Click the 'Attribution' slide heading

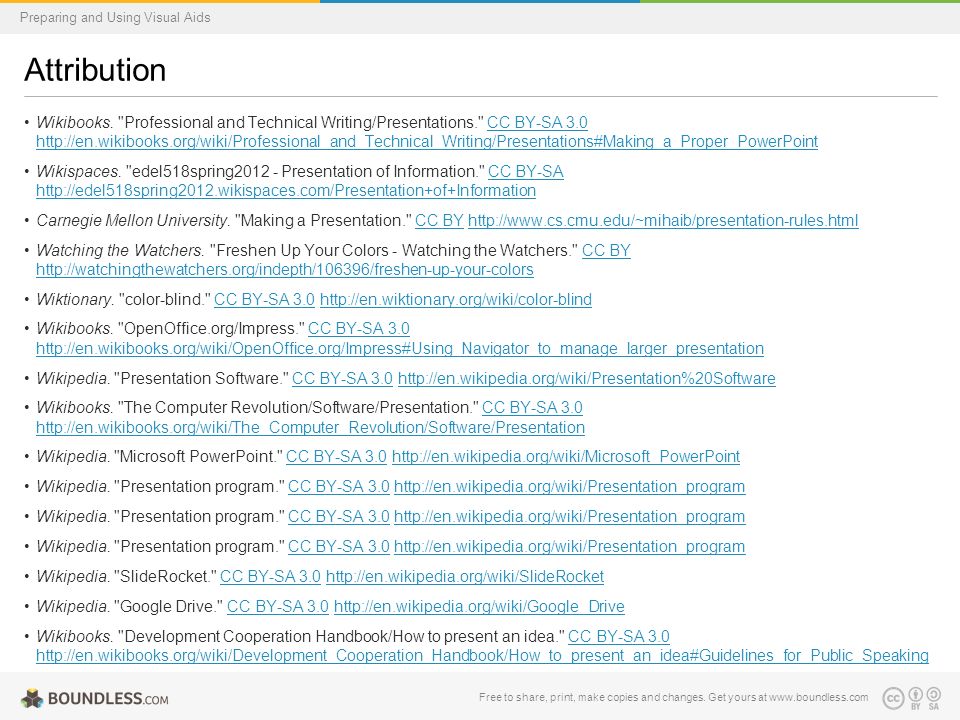tap(96, 70)
